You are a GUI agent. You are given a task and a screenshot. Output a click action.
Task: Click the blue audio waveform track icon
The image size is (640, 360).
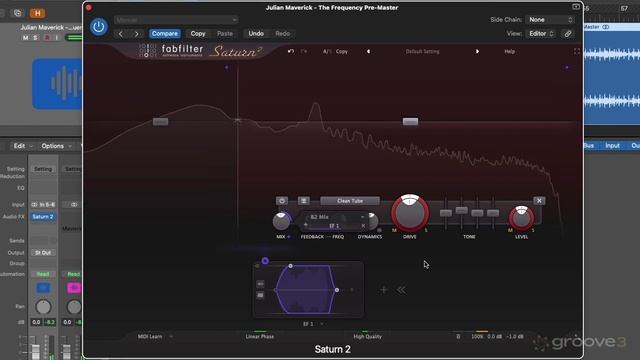[57, 84]
